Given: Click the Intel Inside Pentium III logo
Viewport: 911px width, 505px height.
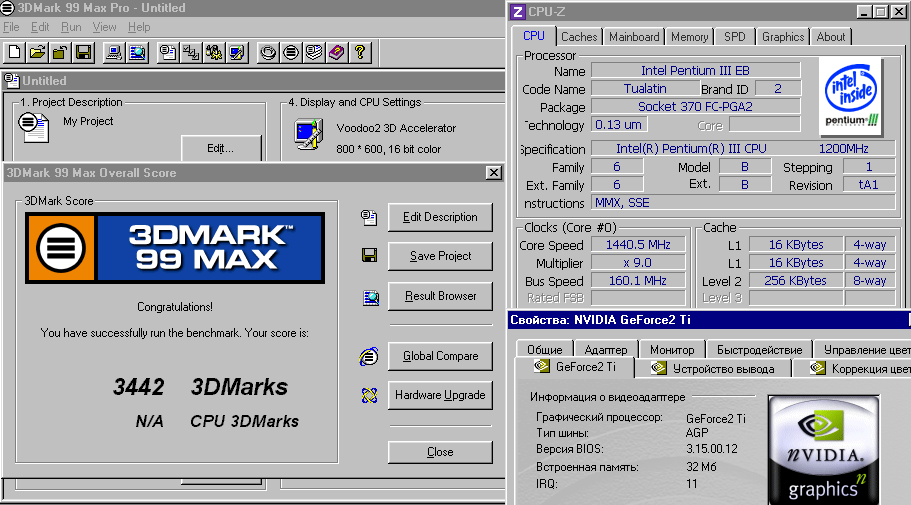Looking at the screenshot, I should point(851,95).
